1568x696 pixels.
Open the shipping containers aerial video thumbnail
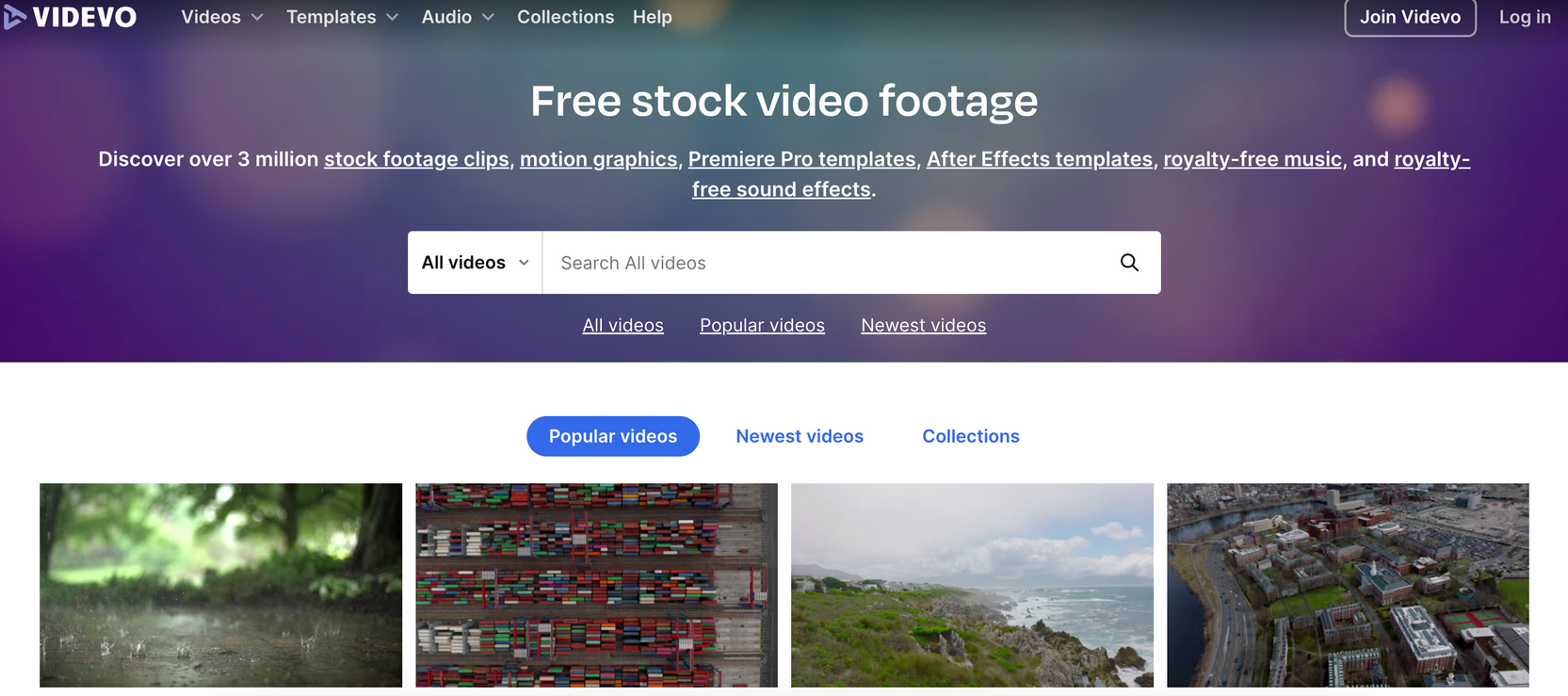tap(596, 585)
